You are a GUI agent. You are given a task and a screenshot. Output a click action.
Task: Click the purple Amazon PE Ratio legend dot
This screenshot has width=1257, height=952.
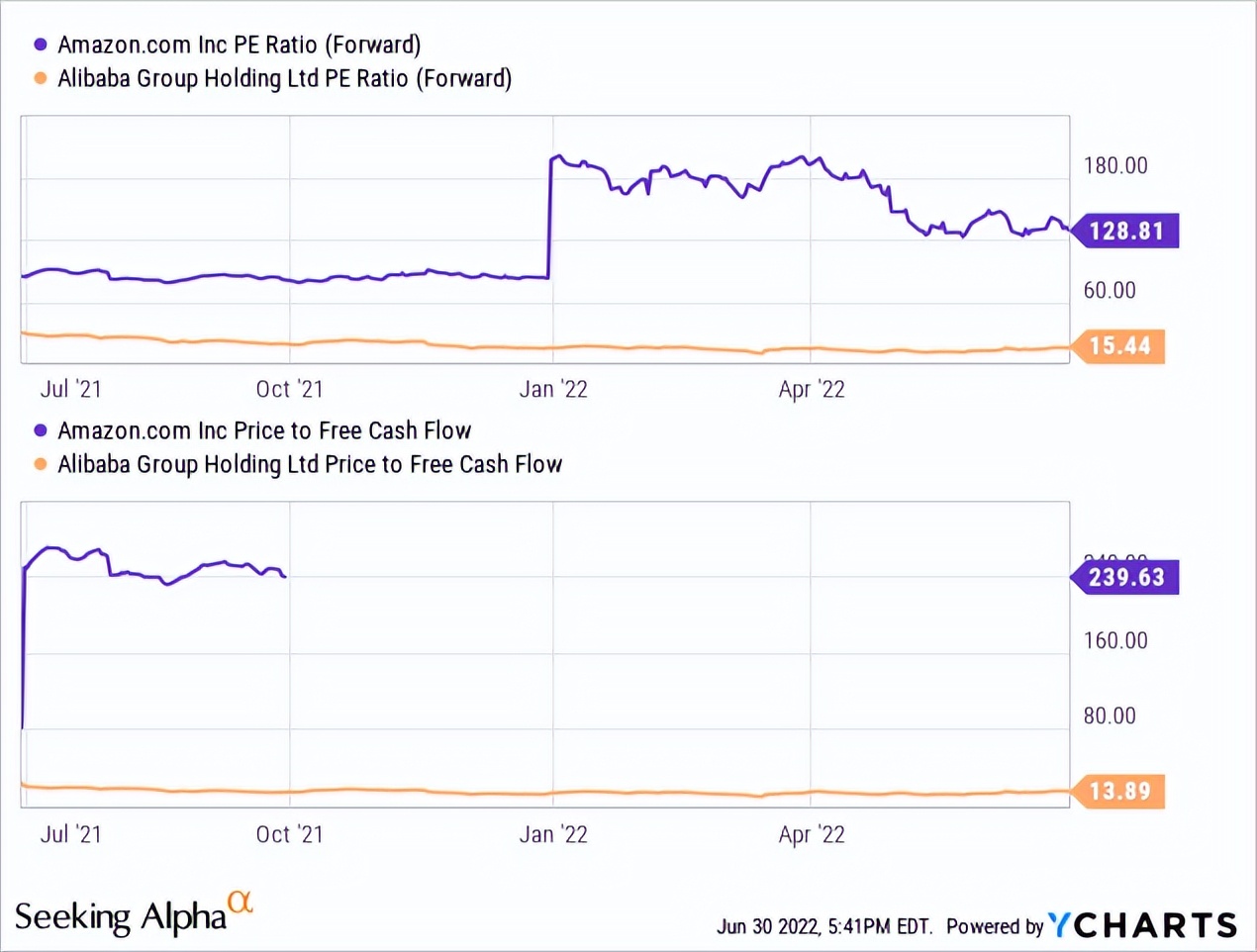[x=41, y=45]
